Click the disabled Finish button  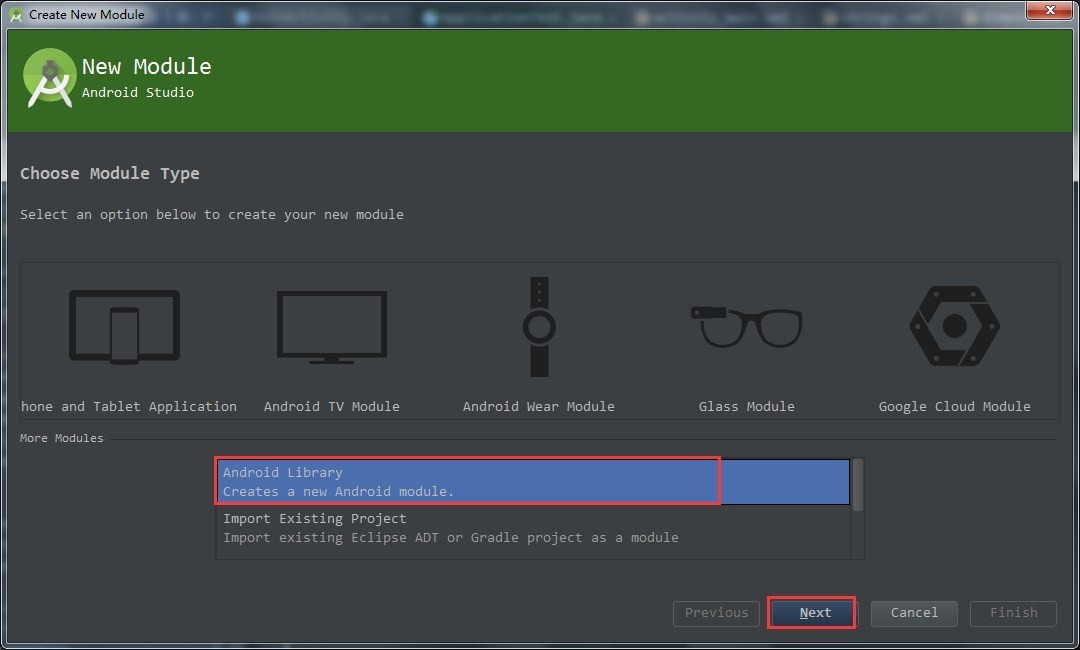[x=1013, y=613]
